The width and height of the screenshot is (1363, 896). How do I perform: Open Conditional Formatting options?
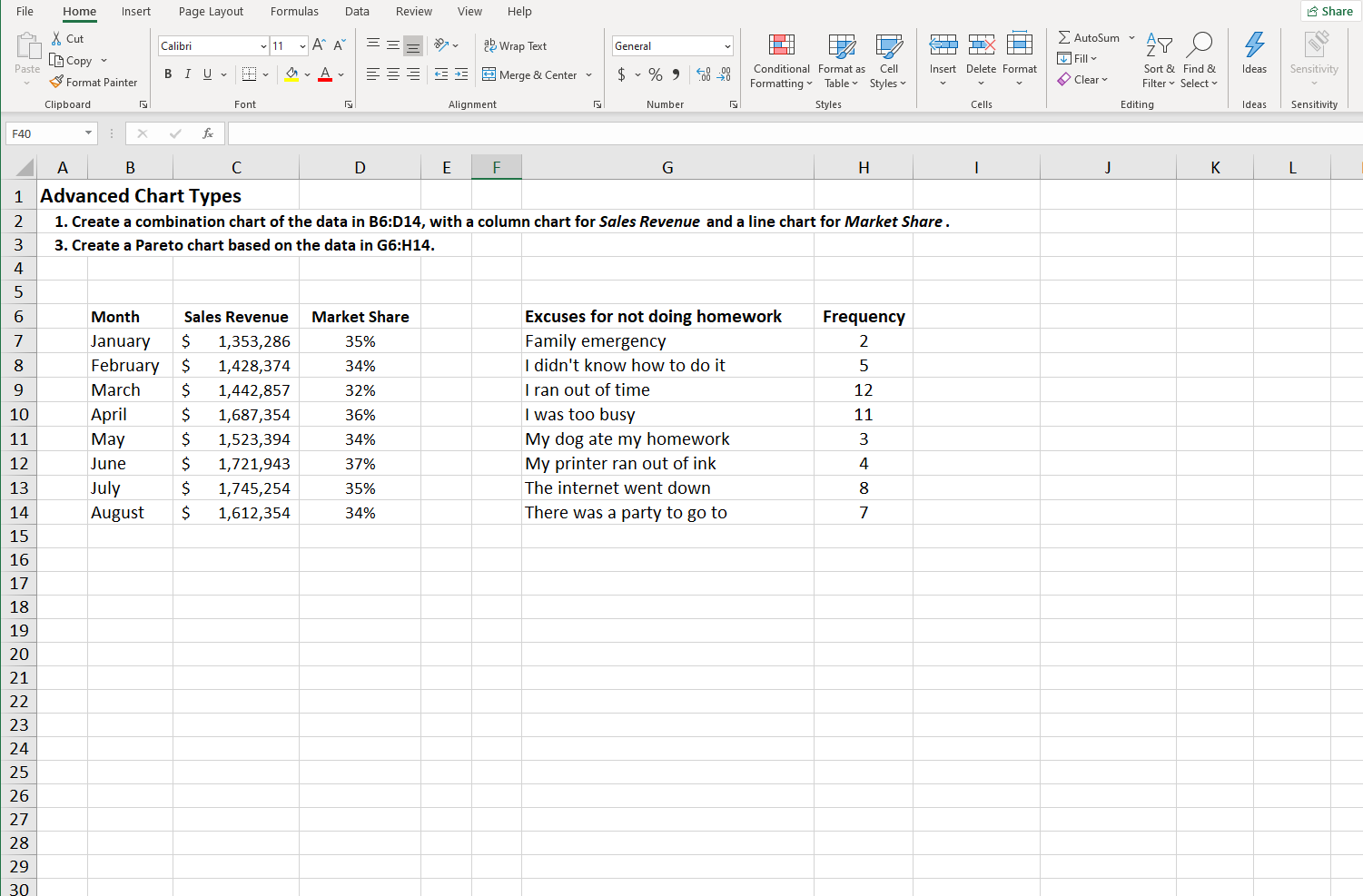click(780, 61)
